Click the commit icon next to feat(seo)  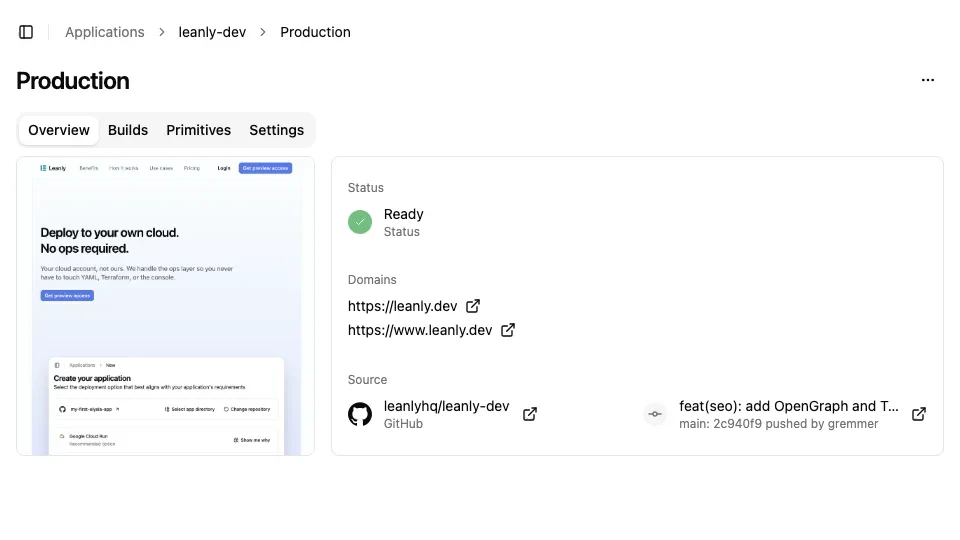[x=655, y=414]
